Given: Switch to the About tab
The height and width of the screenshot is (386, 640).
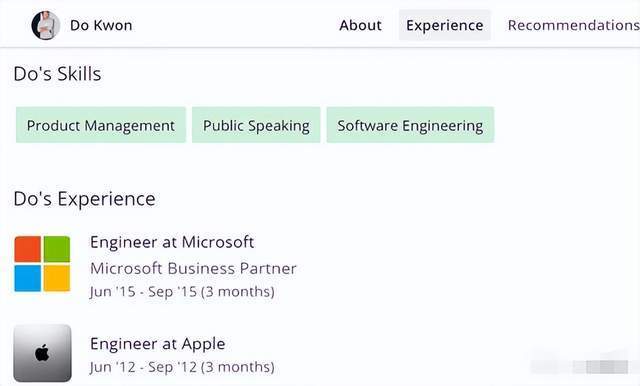Looking at the screenshot, I should 360,25.
